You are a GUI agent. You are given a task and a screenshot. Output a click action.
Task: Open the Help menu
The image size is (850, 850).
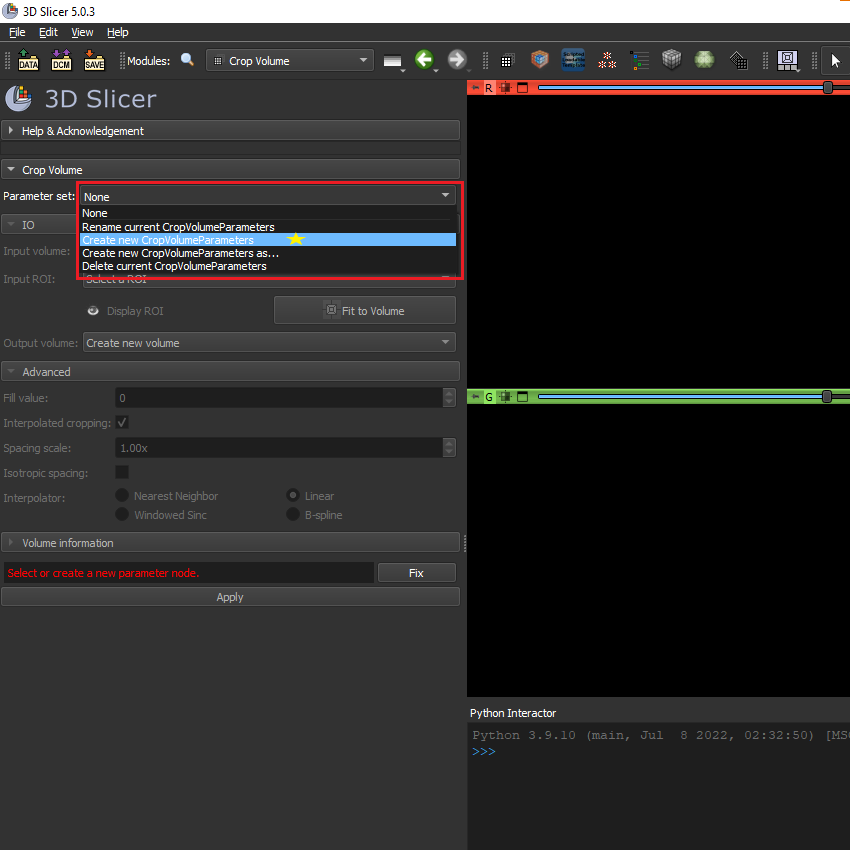coord(118,32)
